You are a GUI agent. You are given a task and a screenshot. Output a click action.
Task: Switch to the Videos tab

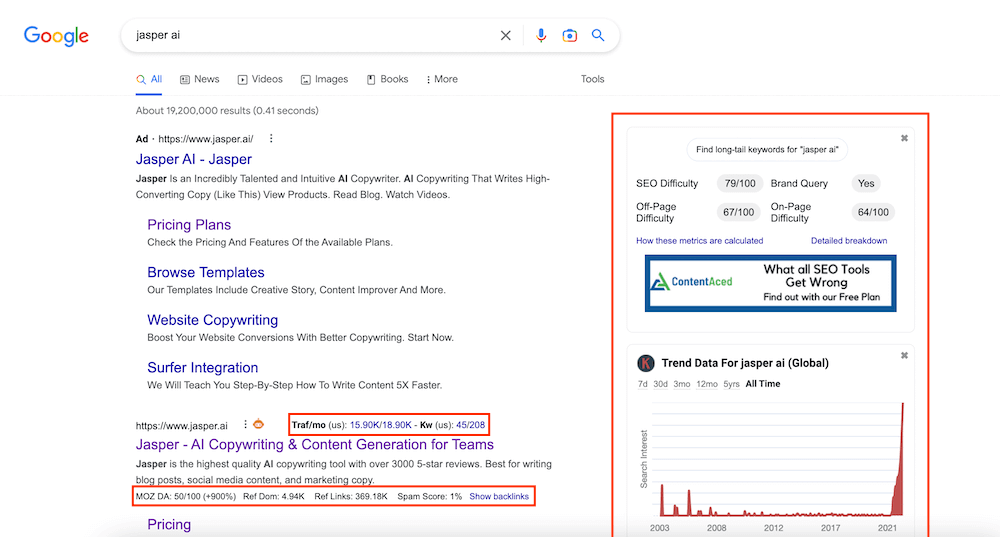point(260,79)
